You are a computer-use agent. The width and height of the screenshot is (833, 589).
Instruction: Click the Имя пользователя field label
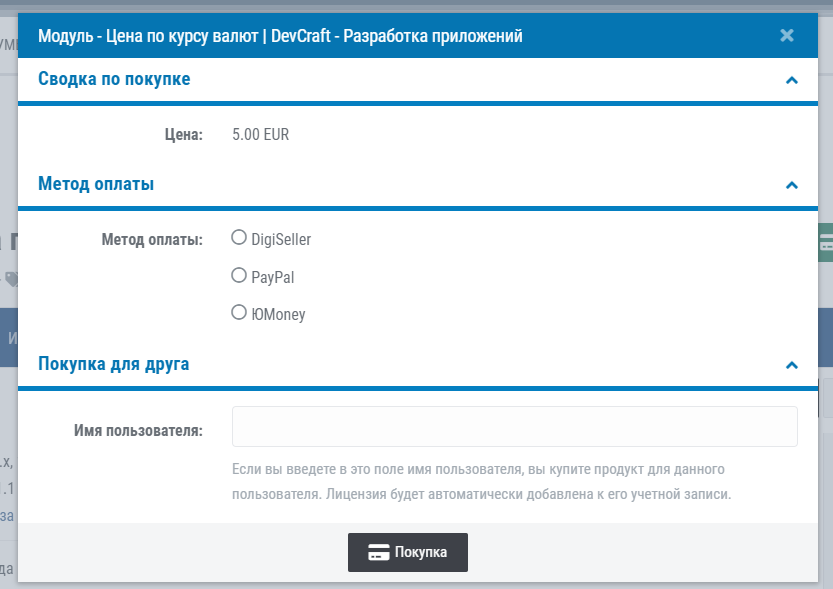click(138, 431)
